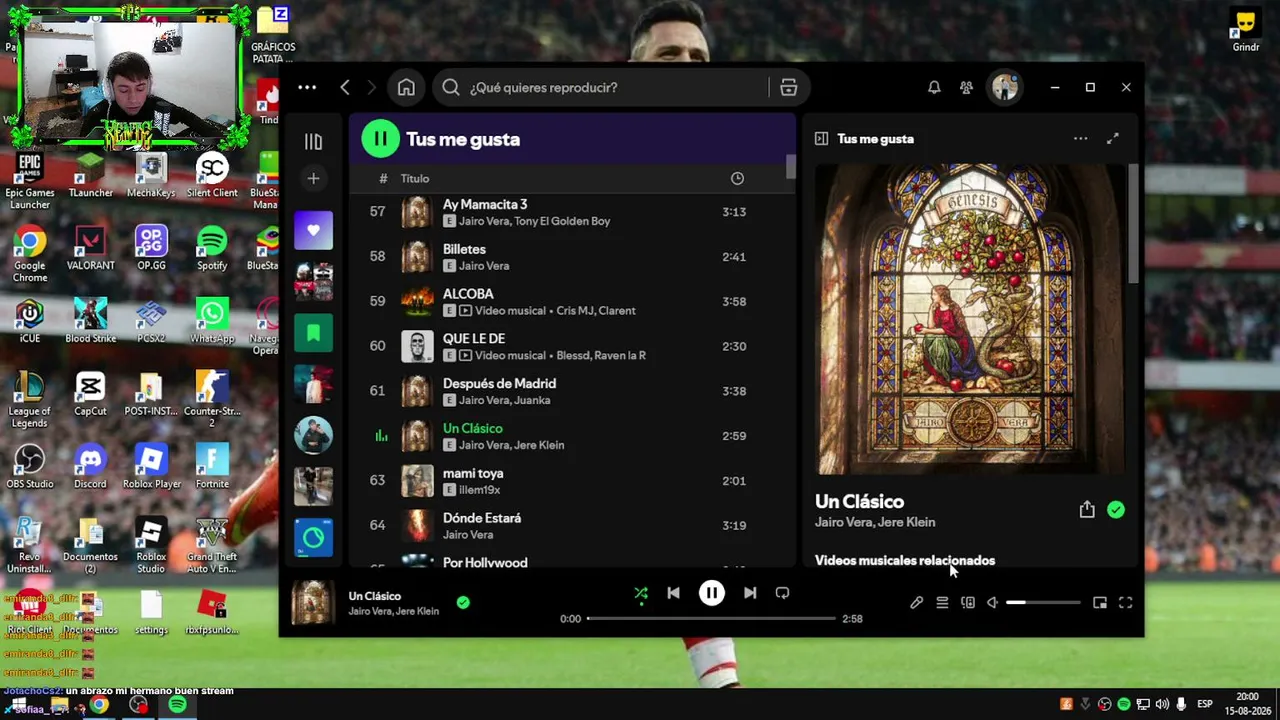Viewport: 1280px width, 720px height.
Task: Toggle the liked check beside the share icon
Action: [1116, 510]
